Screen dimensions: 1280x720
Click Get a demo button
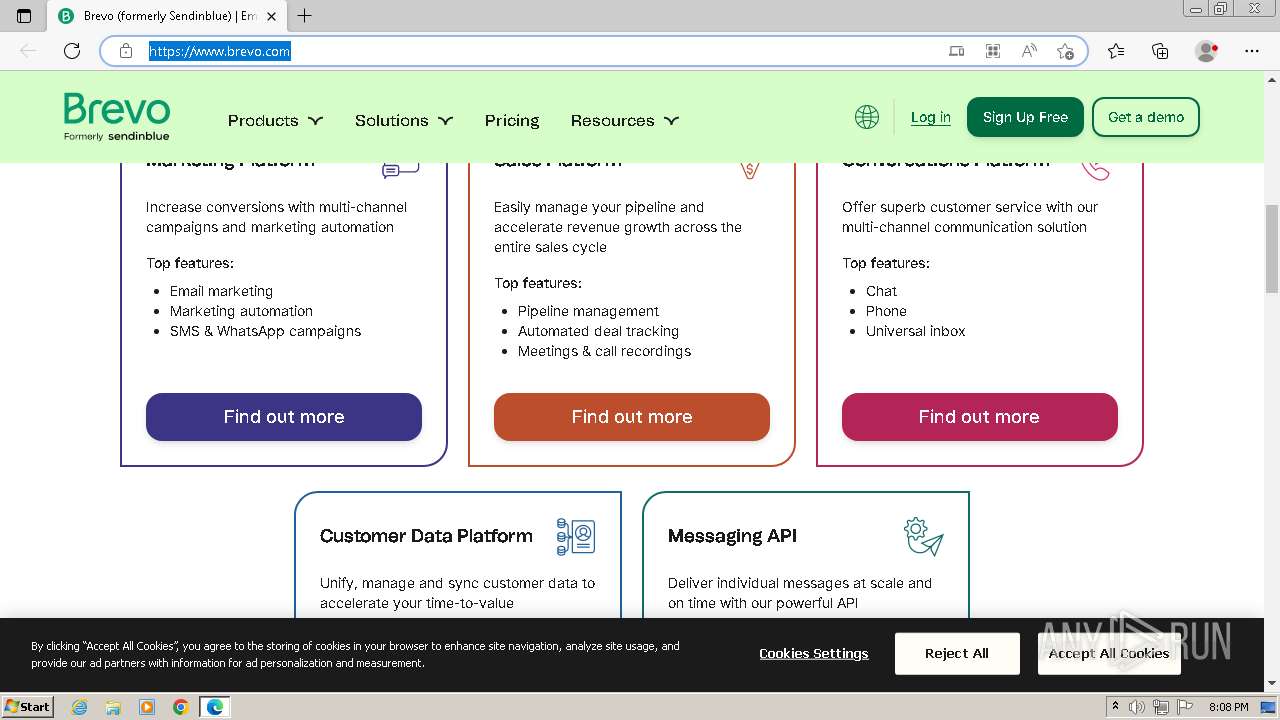(1146, 117)
